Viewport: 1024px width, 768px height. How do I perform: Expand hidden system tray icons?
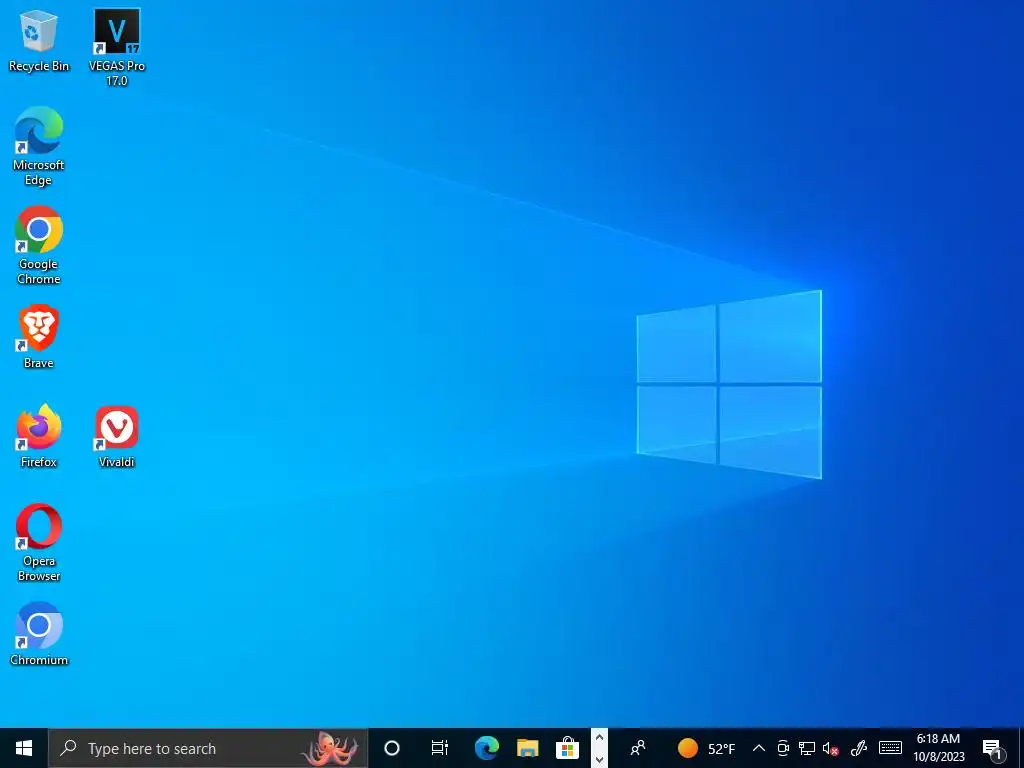758,748
